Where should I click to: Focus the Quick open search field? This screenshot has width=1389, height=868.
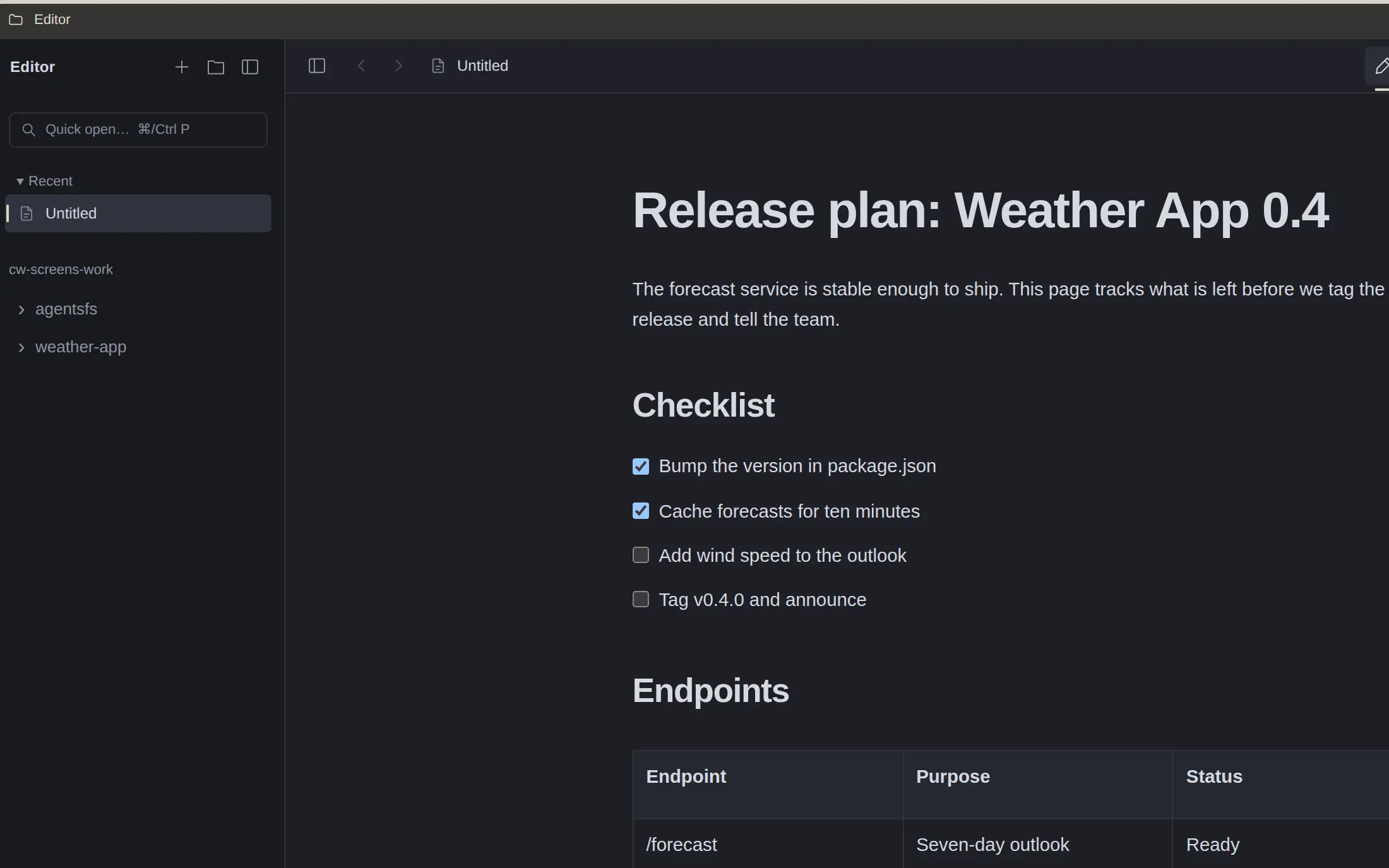(138, 129)
